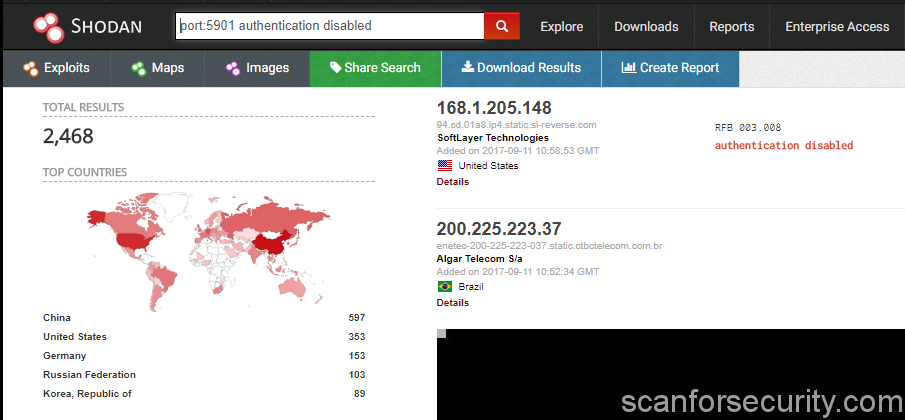The image size is (905, 420).
Task: Open host 168.1.205.148 result
Action: pos(494,108)
